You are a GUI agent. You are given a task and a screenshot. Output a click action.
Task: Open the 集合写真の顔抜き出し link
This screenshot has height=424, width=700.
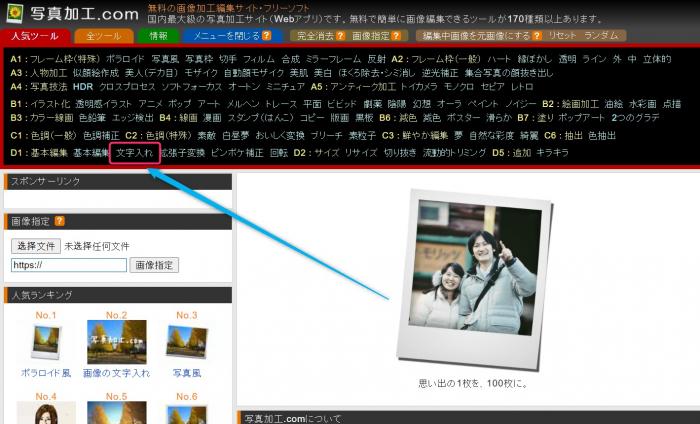click(x=509, y=73)
